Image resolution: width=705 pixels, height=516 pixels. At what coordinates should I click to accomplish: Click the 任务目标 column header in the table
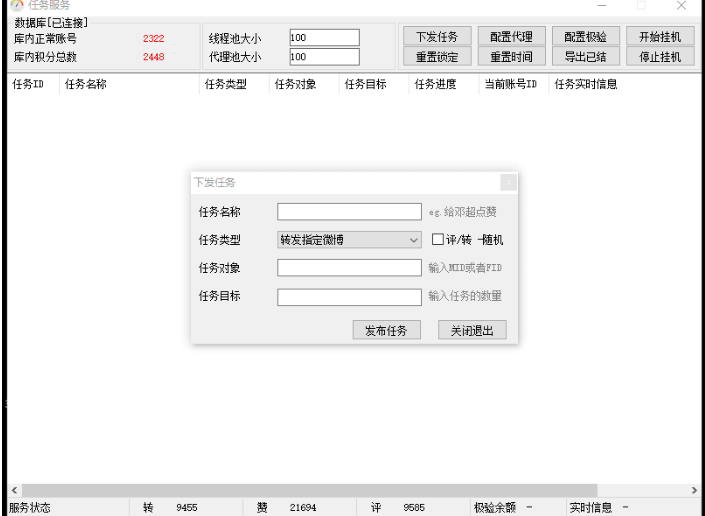(374, 84)
